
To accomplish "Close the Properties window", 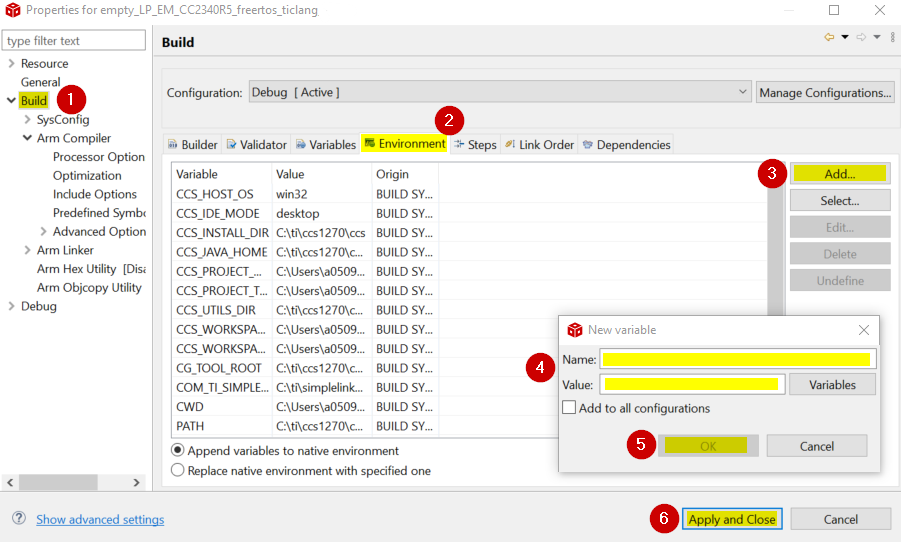I will [880, 10].
